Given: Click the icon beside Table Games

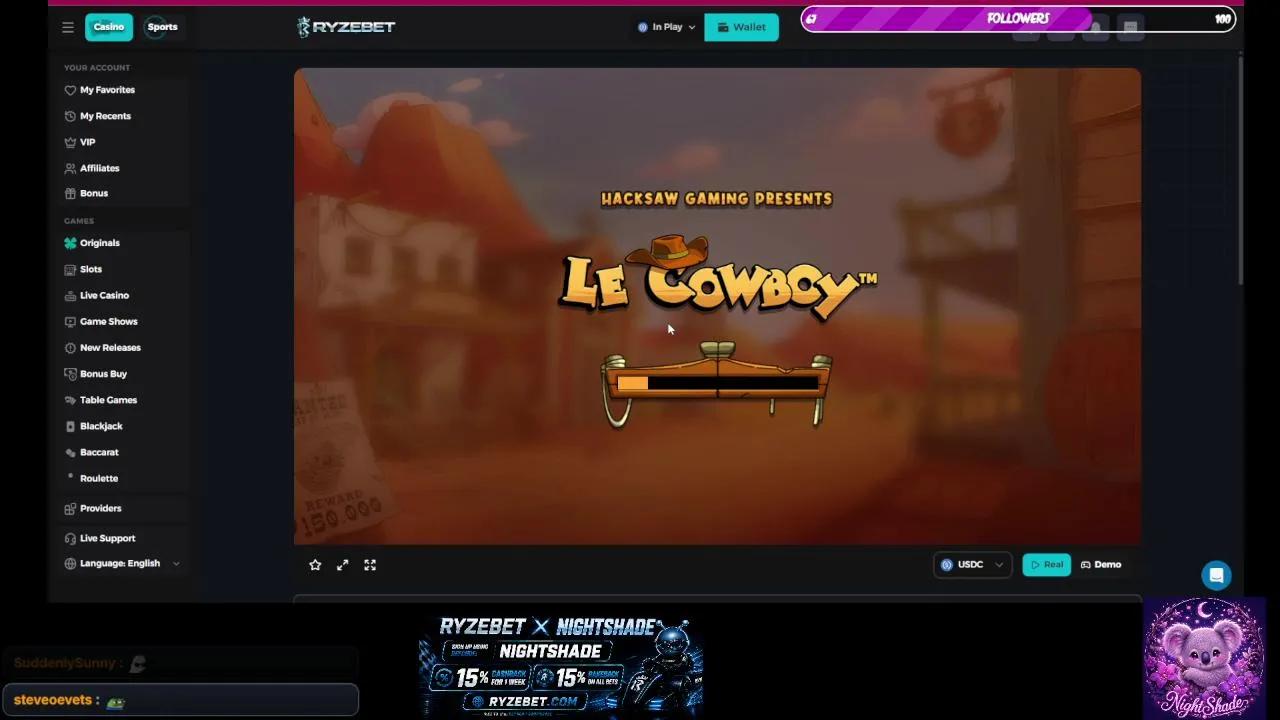Looking at the screenshot, I should click(70, 400).
